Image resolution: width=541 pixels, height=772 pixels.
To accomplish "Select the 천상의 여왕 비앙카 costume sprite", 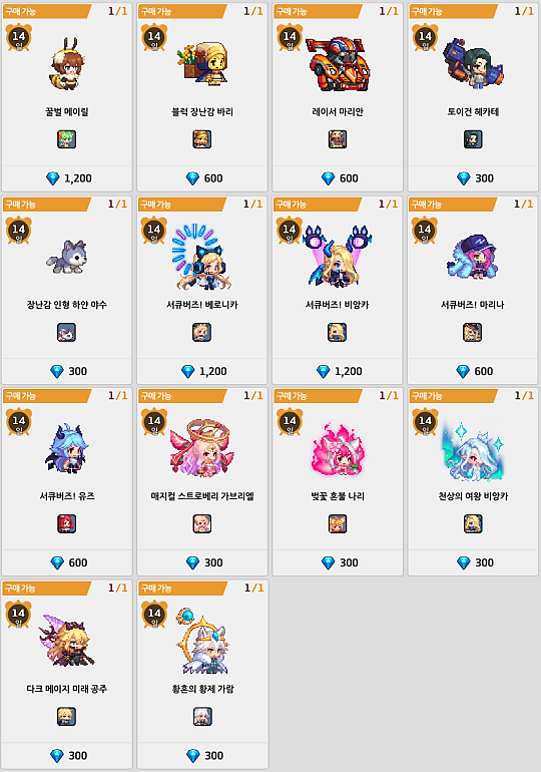I will (473, 450).
